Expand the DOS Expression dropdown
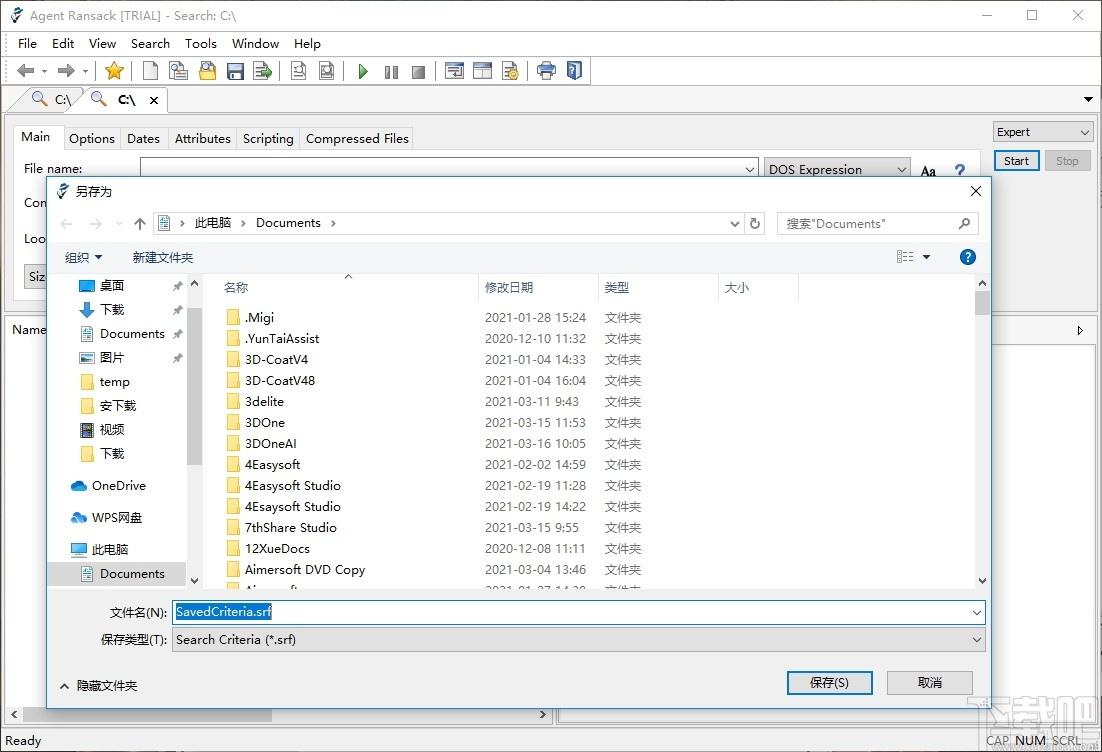 [x=902, y=169]
